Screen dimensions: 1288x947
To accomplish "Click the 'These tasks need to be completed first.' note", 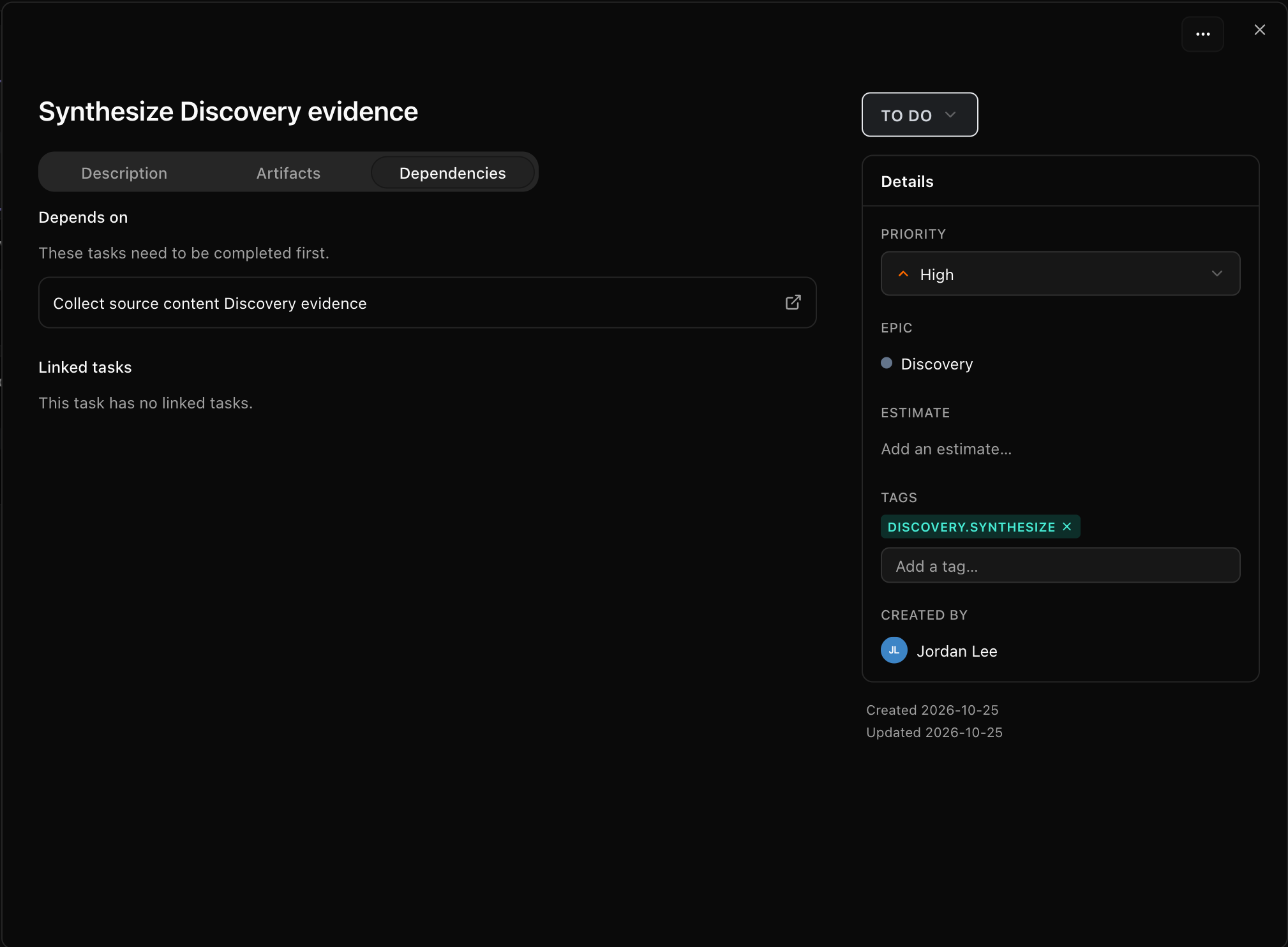I will (184, 253).
